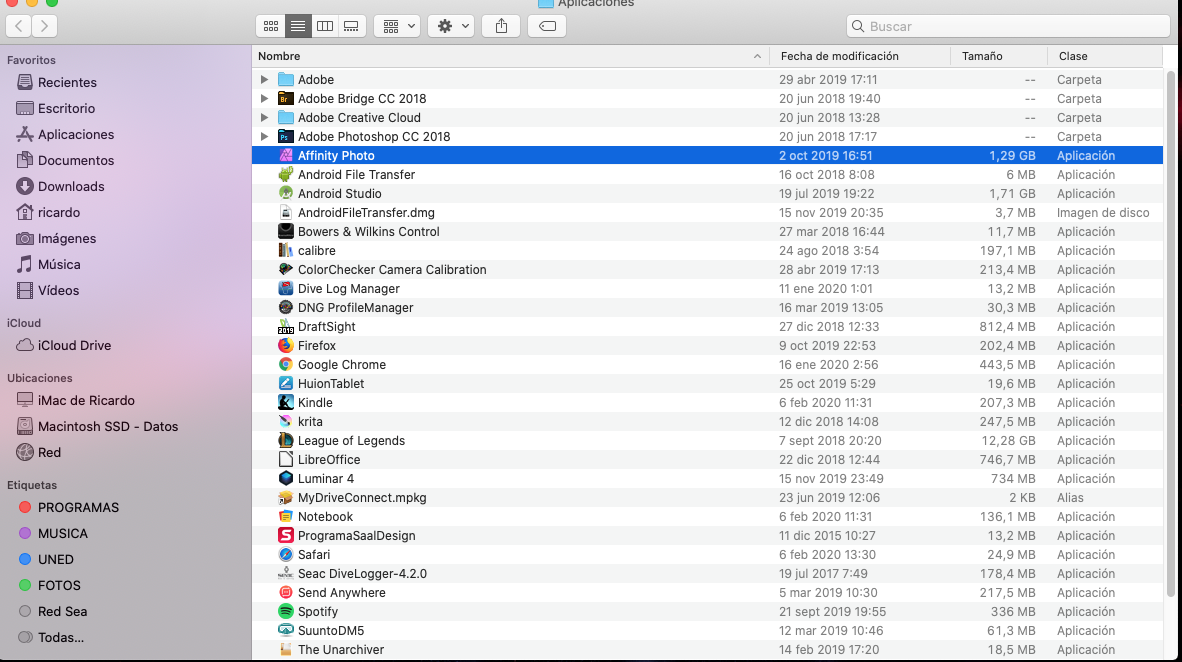Select the League of Legends icon

coord(286,440)
